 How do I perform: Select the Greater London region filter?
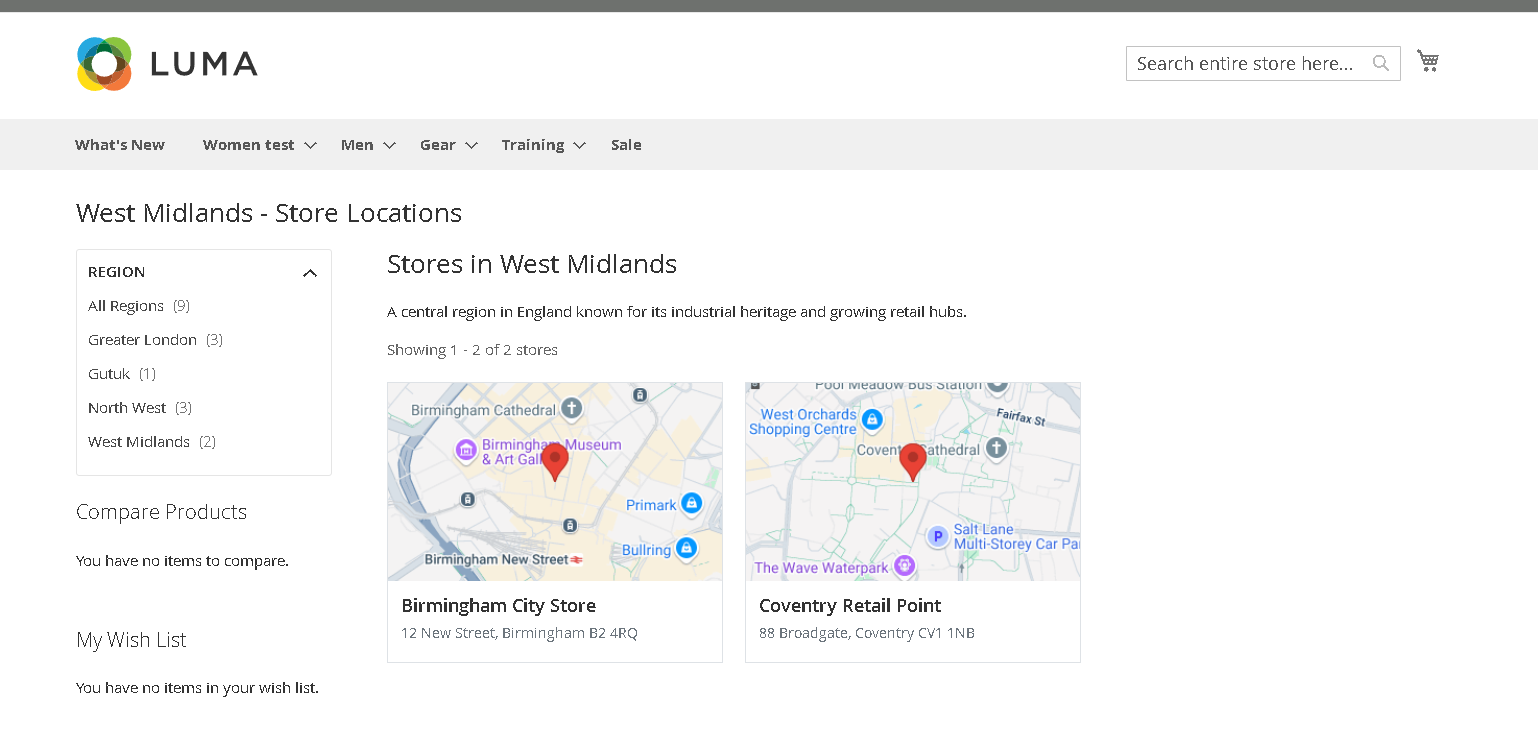click(143, 340)
